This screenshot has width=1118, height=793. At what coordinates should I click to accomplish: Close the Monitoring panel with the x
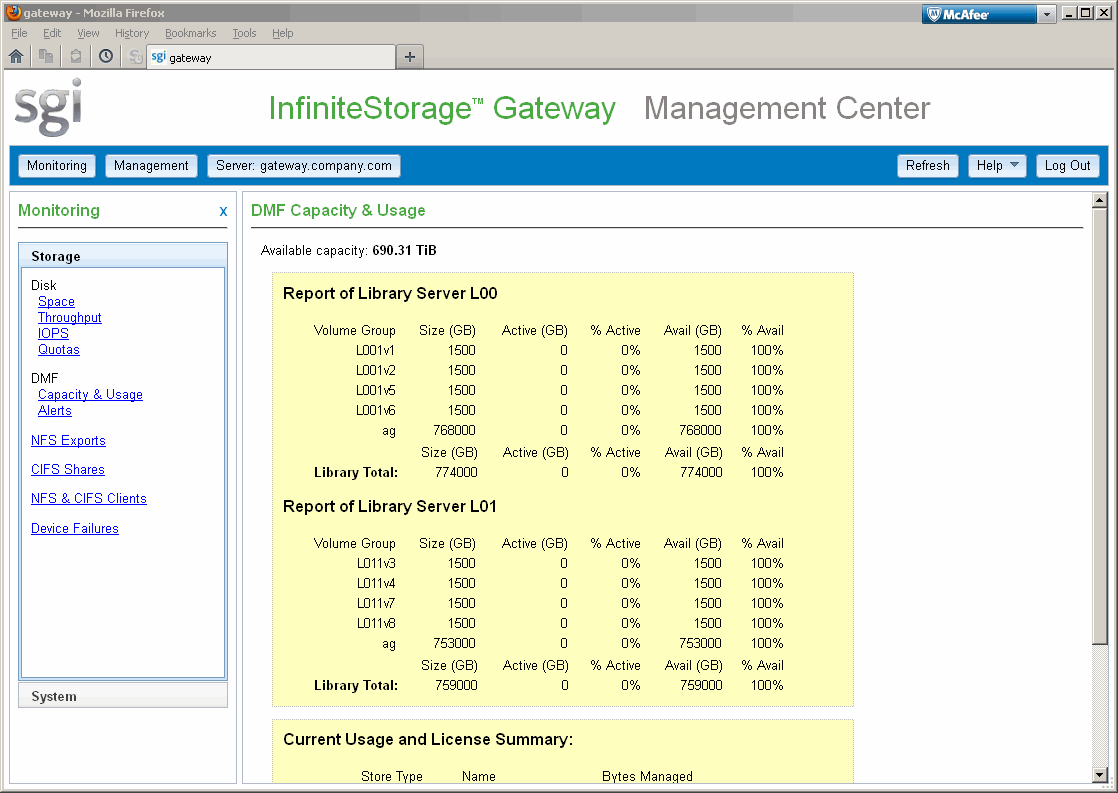[x=223, y=211]
